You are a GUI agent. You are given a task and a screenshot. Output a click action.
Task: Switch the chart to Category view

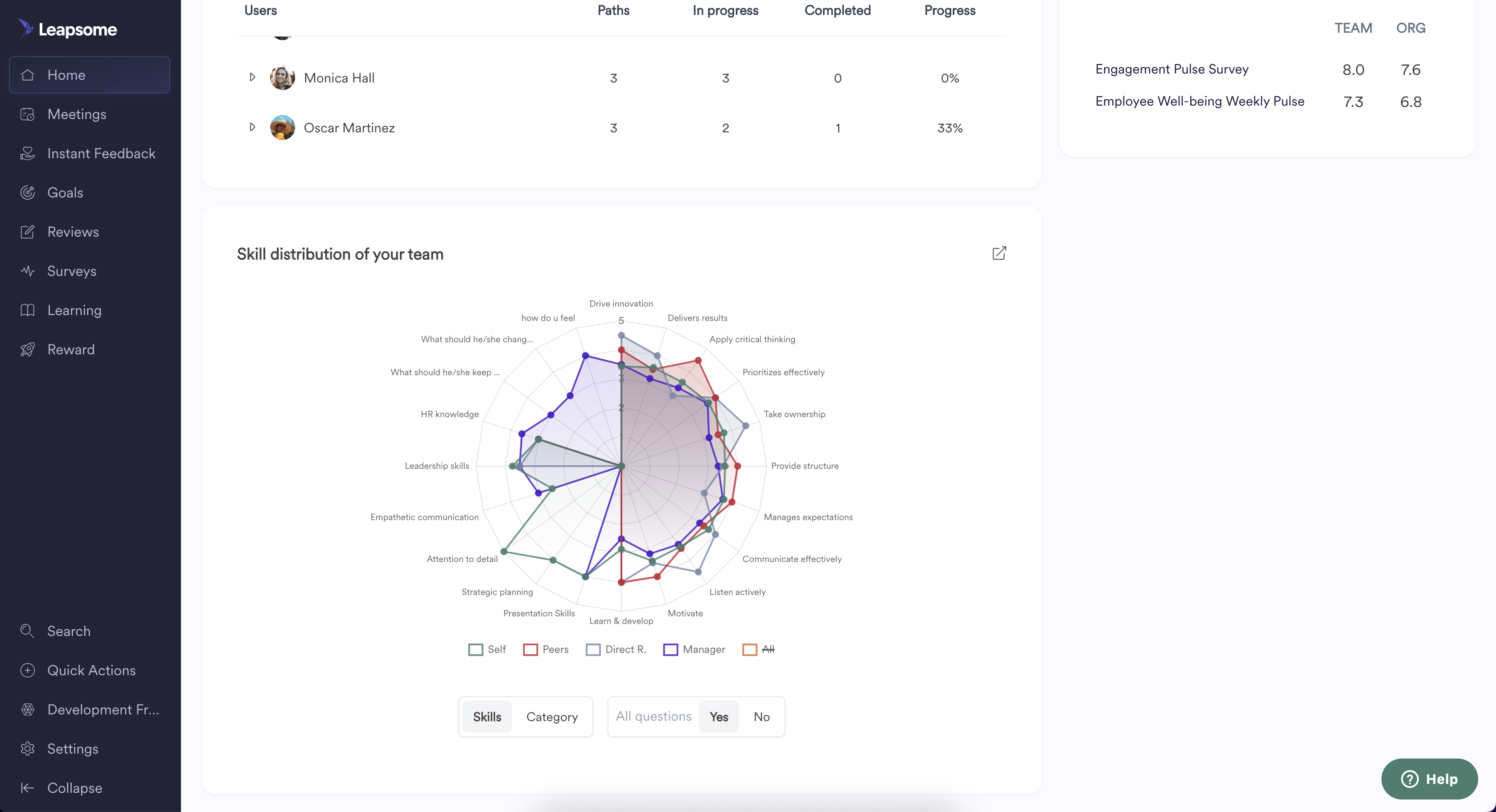[x=552, y=716]
